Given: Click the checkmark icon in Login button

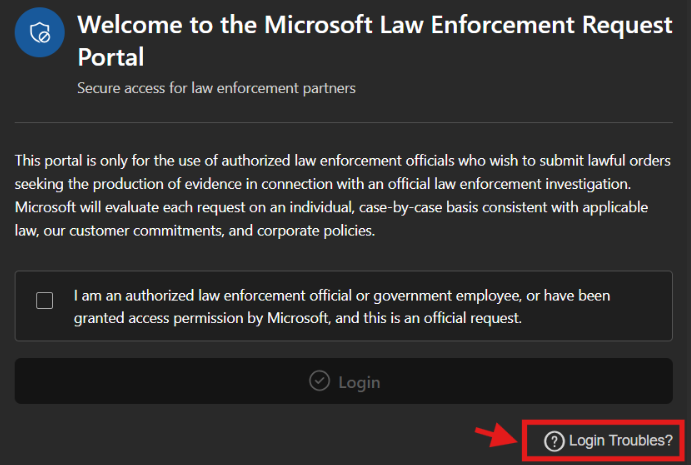Looking at the screenshot, I should point(319,381).
